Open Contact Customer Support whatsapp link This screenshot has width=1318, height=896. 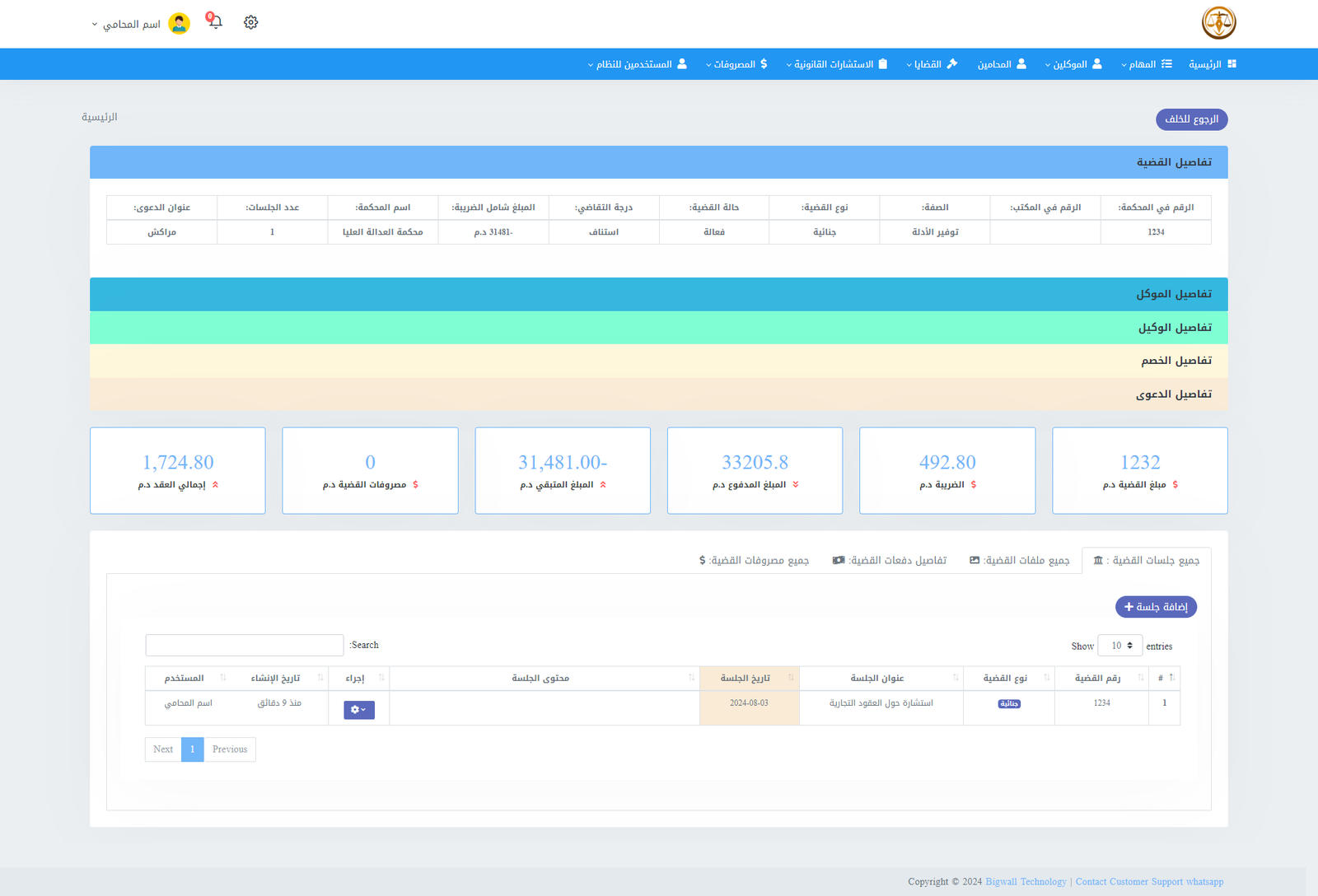point(1149,882)
